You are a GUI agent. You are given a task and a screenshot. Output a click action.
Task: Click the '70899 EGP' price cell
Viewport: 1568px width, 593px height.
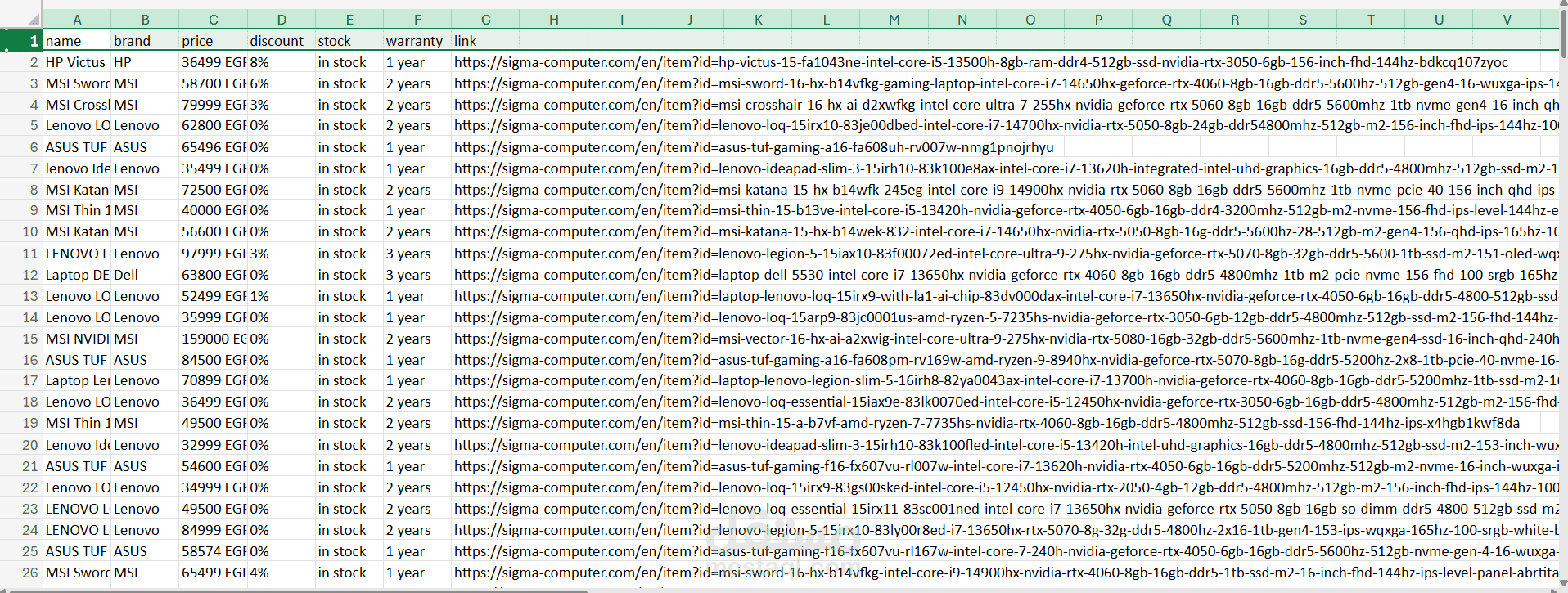coord(214,380)
